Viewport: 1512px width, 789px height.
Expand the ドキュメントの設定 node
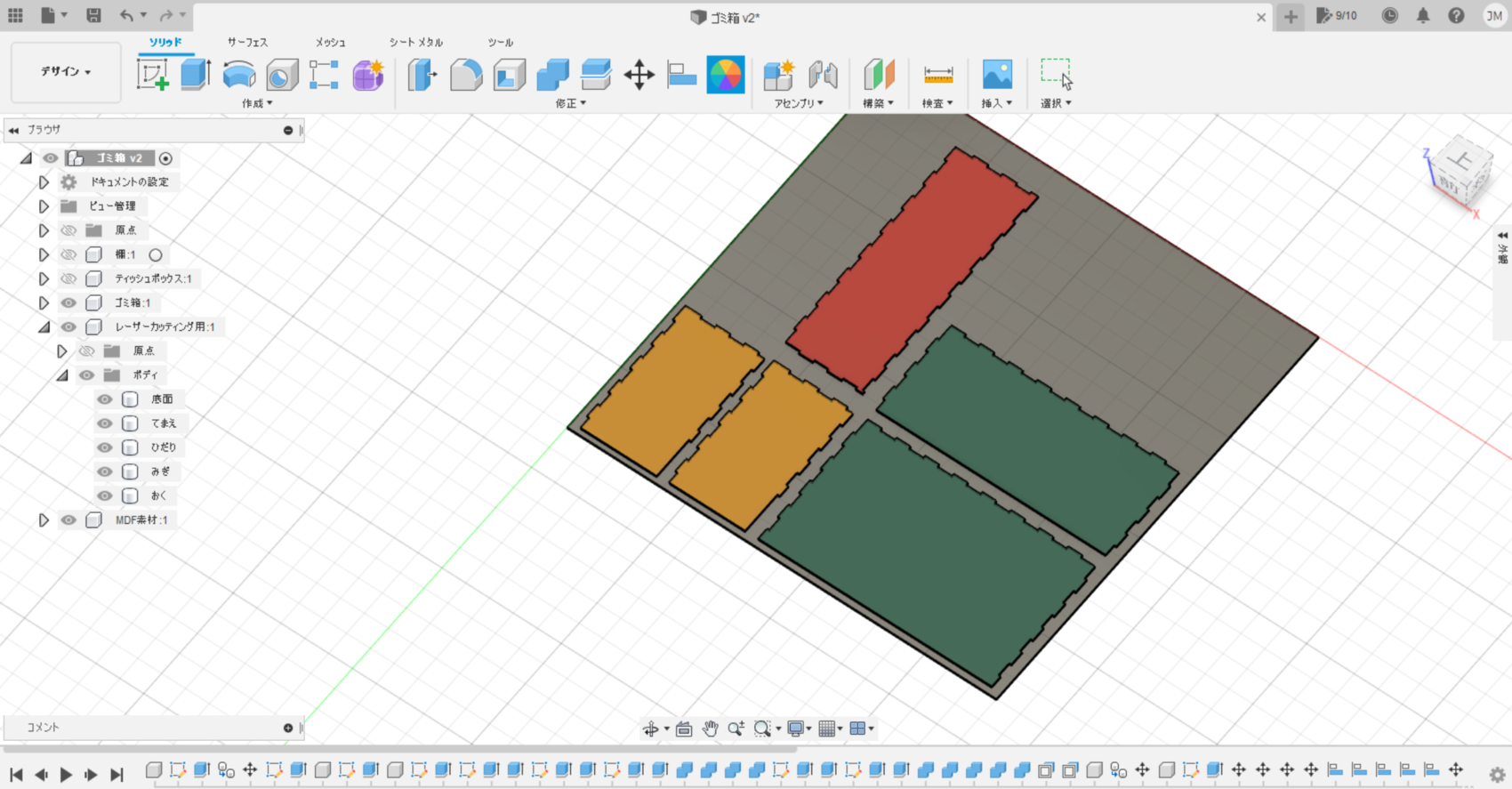coord(44,181)
